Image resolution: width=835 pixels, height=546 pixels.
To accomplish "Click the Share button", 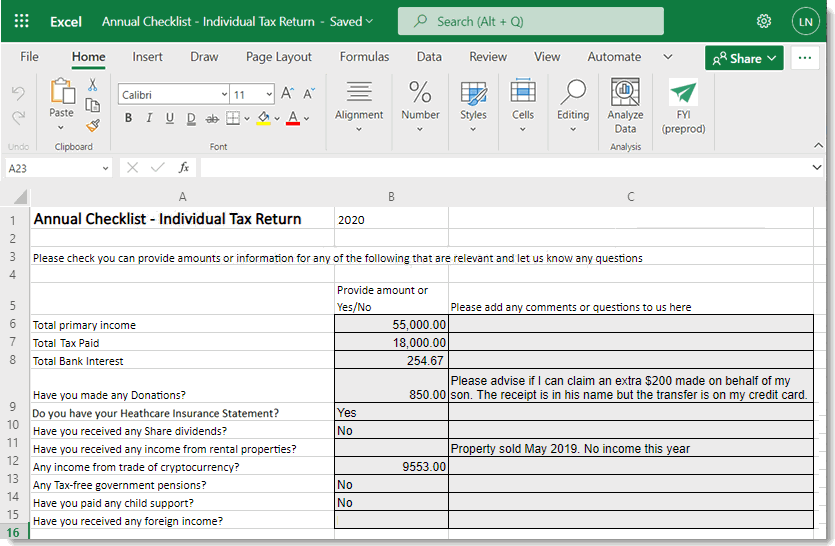I will point(744,58).
